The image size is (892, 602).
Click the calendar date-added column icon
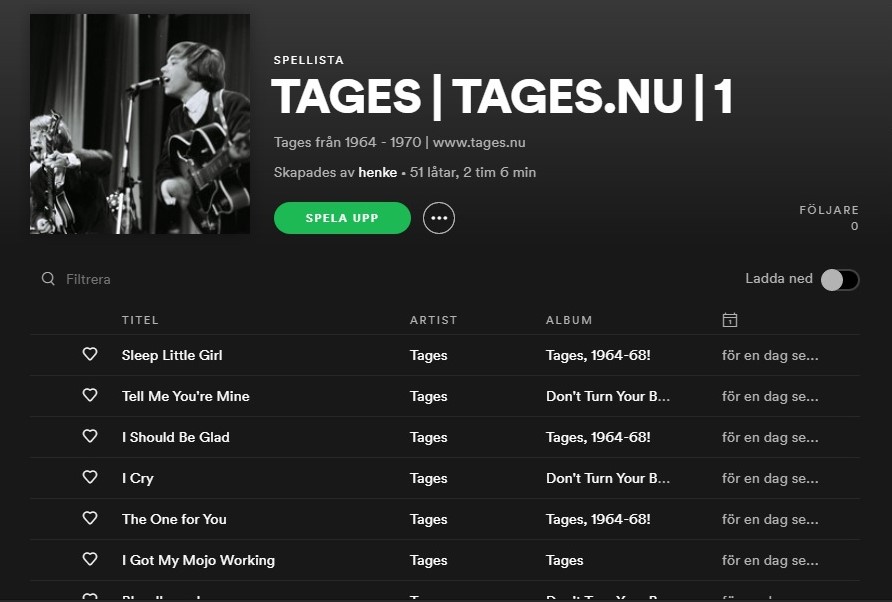point(730,320)
